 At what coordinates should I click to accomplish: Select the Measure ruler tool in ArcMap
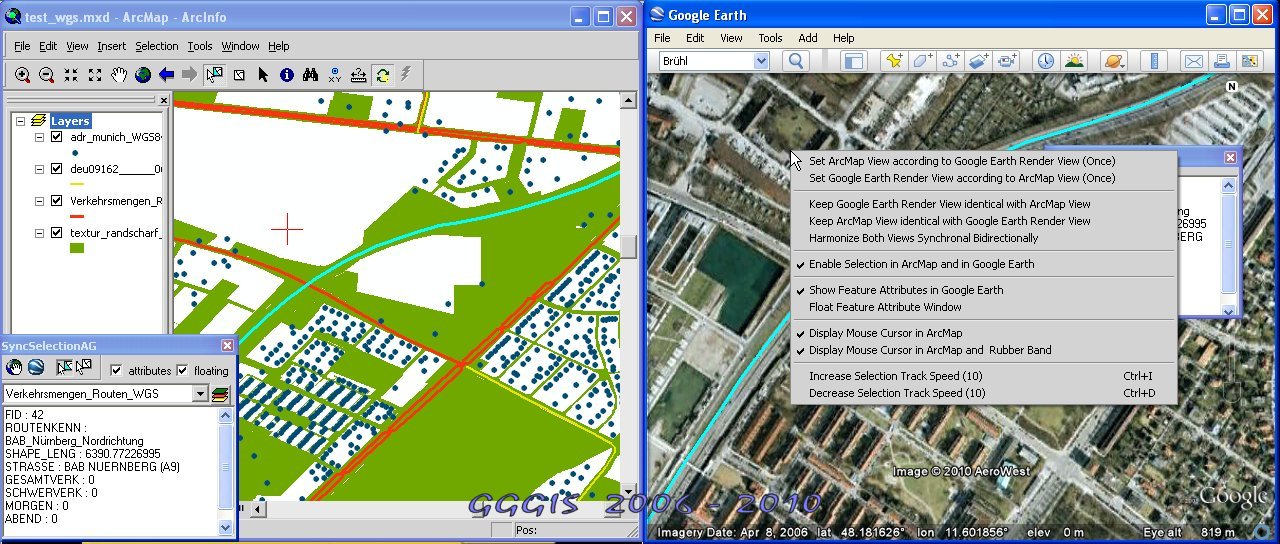[x=359, y=75]
